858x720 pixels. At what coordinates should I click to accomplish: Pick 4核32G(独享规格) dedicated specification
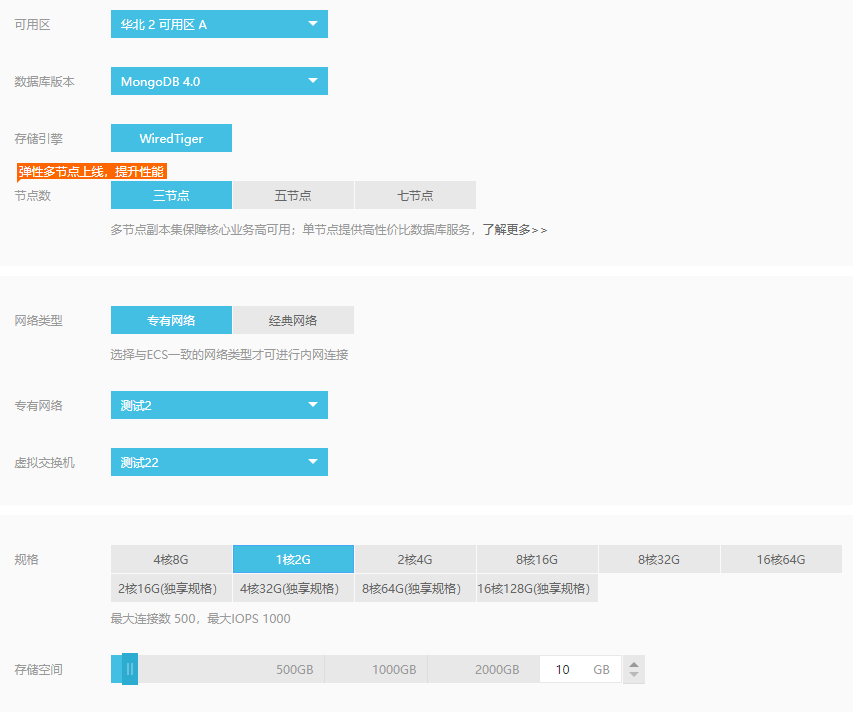pyautogui.click(x=293, y=588)
